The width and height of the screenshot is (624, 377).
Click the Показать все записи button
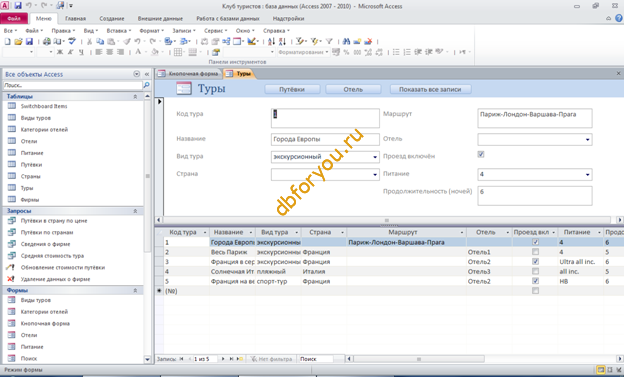(430, 90)
